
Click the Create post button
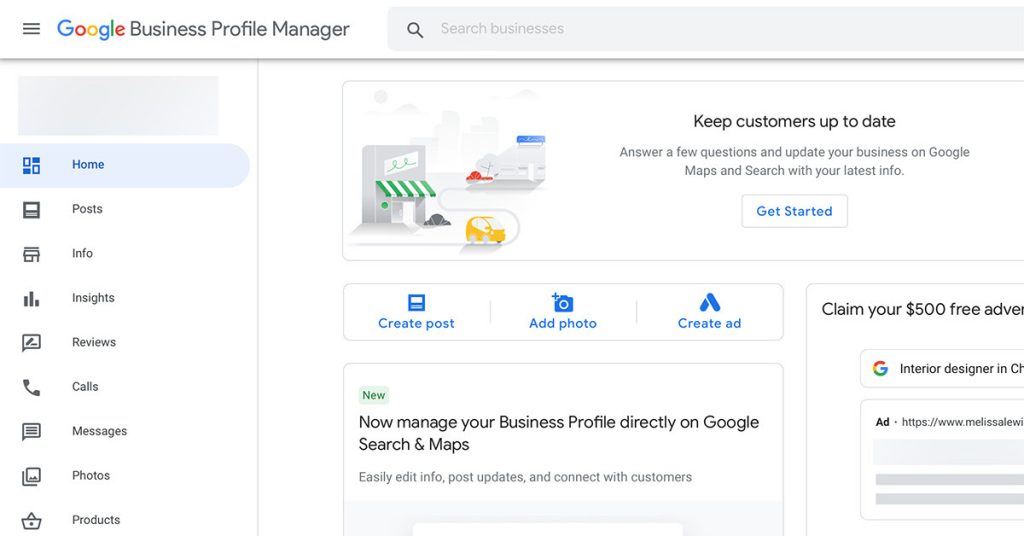pos(416,312)
